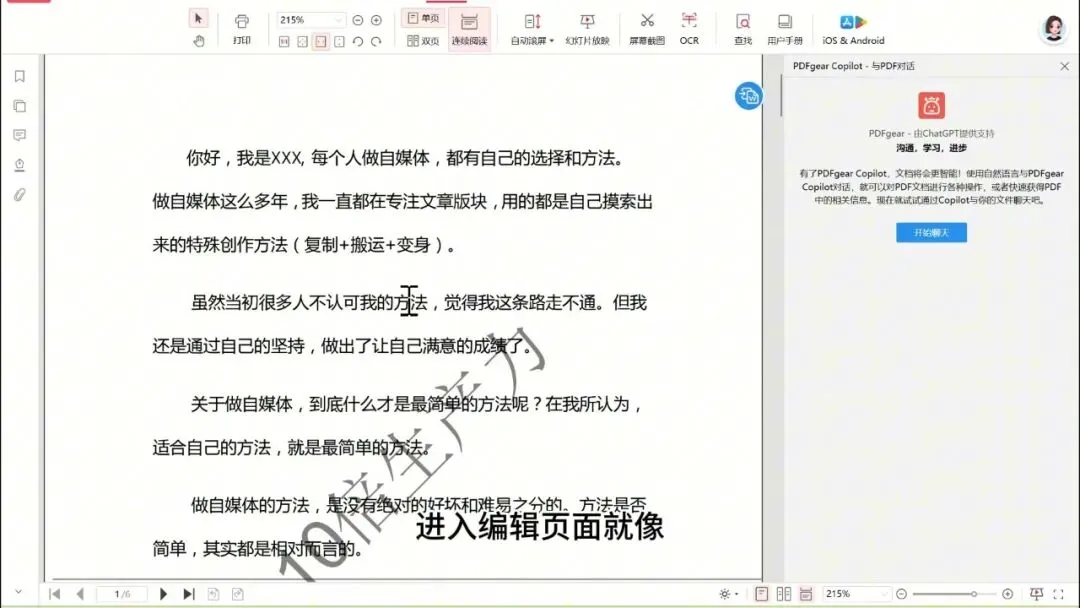This screenshot has height=608, width=1080.
Task: Click the zoom slider handle
Action: point(974,594)
